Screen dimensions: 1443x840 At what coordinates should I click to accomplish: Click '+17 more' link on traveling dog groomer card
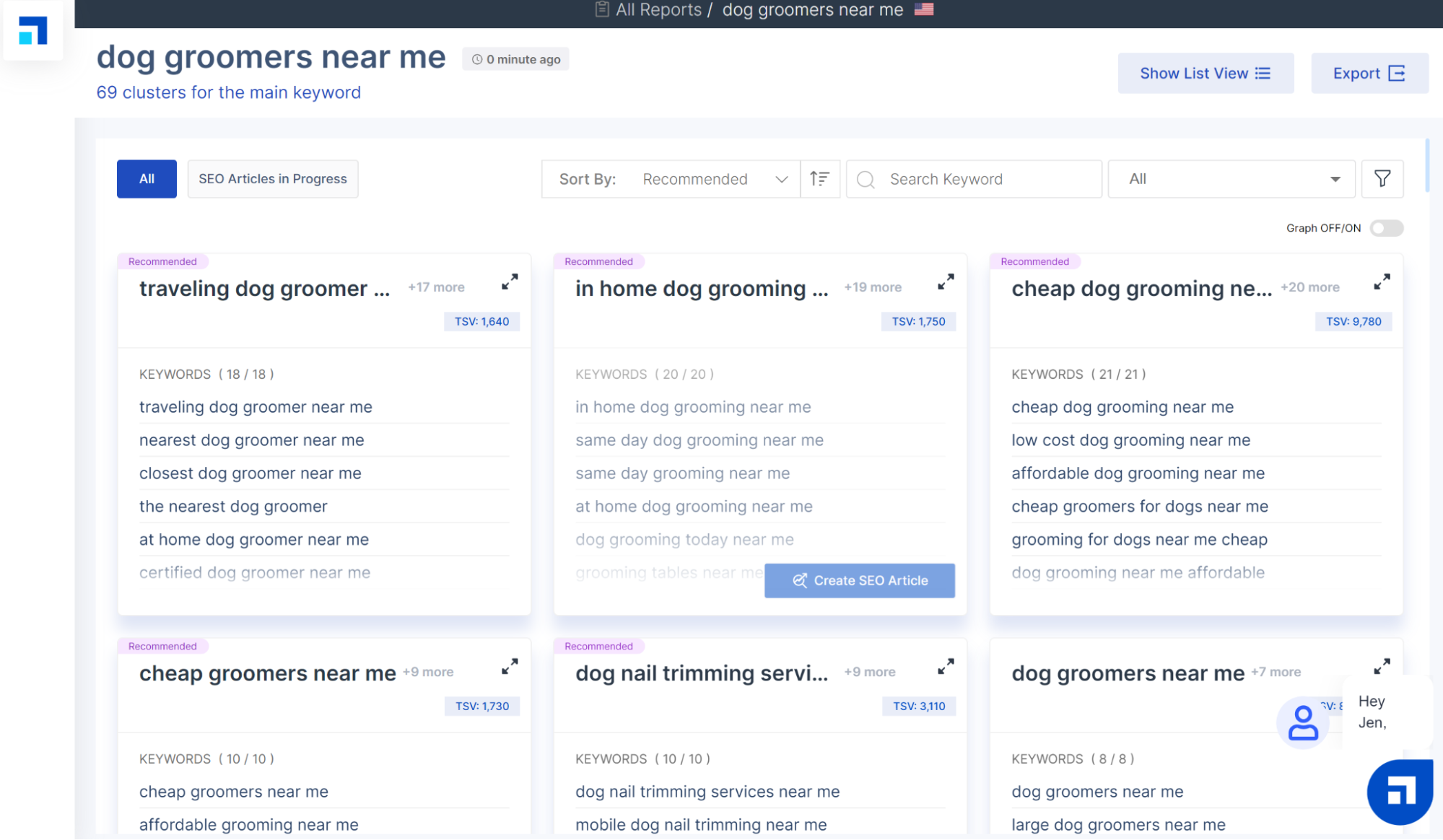(x=436, y=287)
